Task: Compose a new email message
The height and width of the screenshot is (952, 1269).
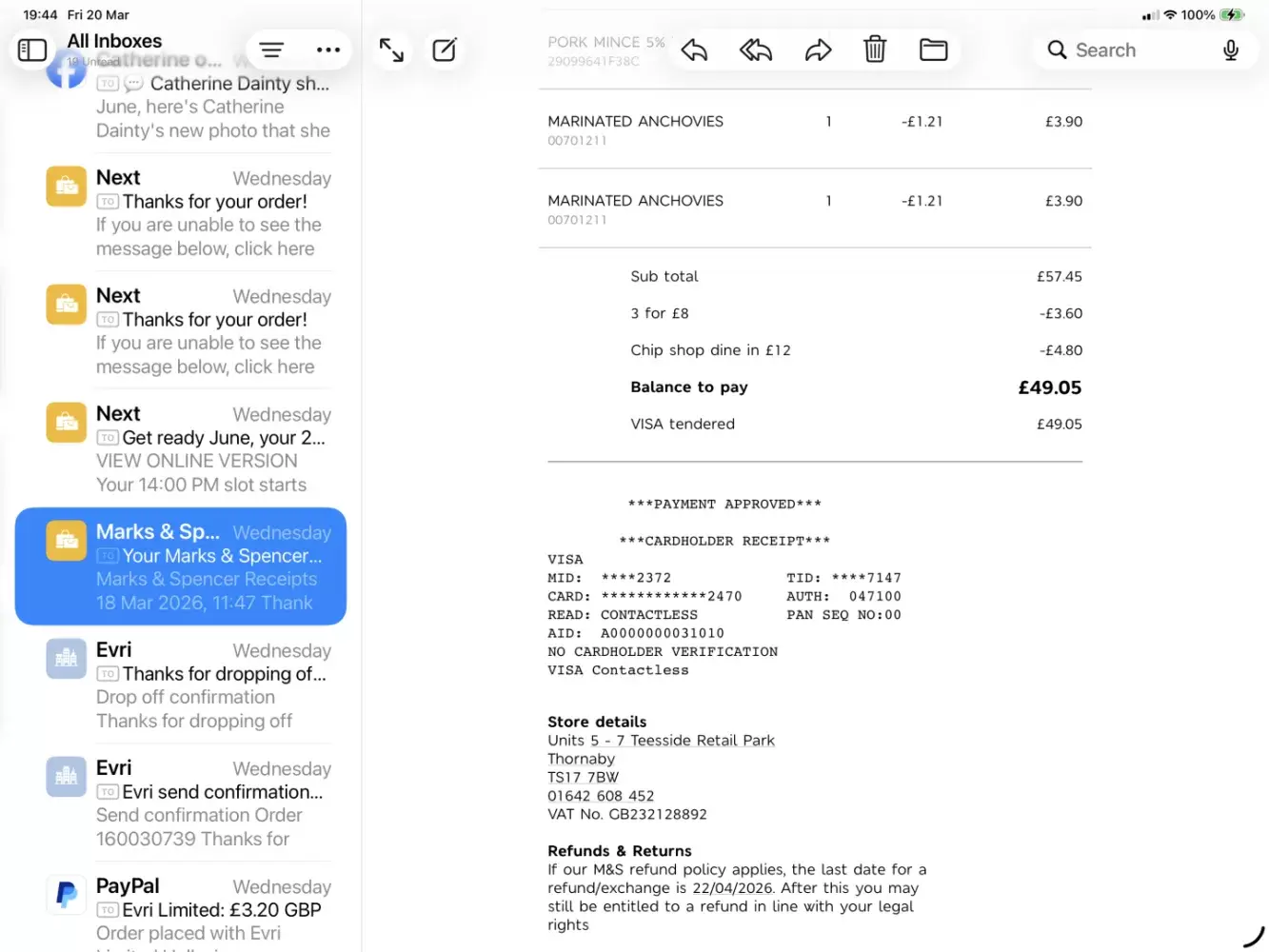Action: [445, 50]
